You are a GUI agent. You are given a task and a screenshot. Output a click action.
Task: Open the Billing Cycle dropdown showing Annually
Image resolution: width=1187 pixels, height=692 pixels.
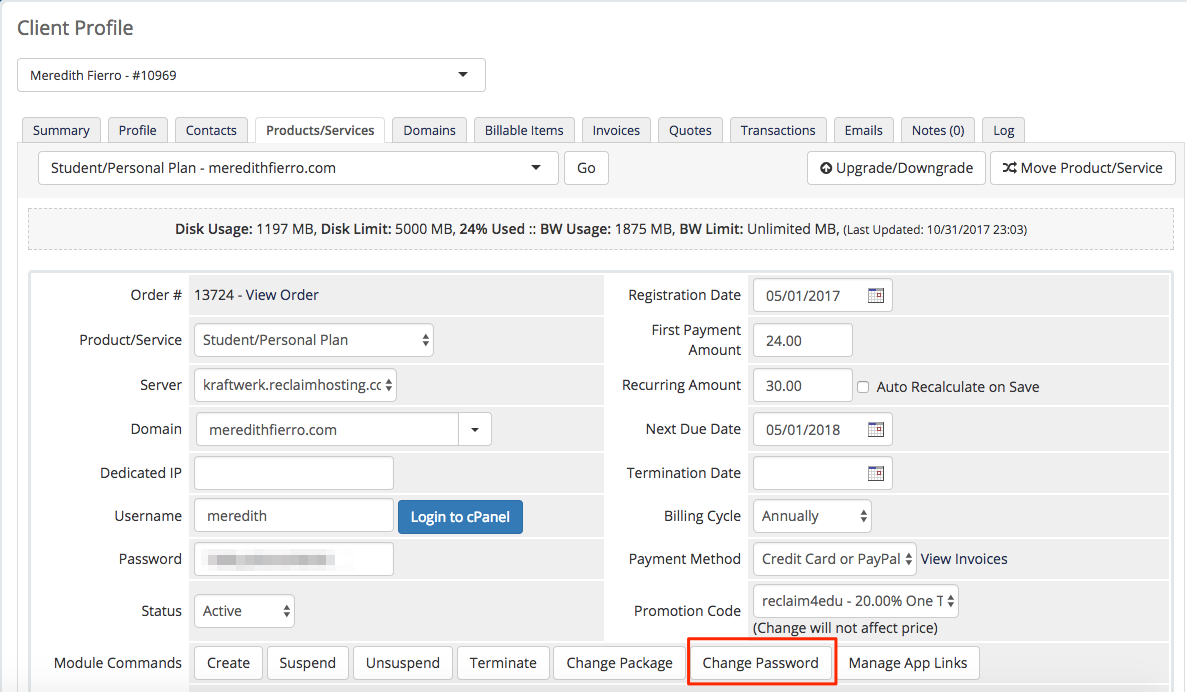click(x=812, y=516)
